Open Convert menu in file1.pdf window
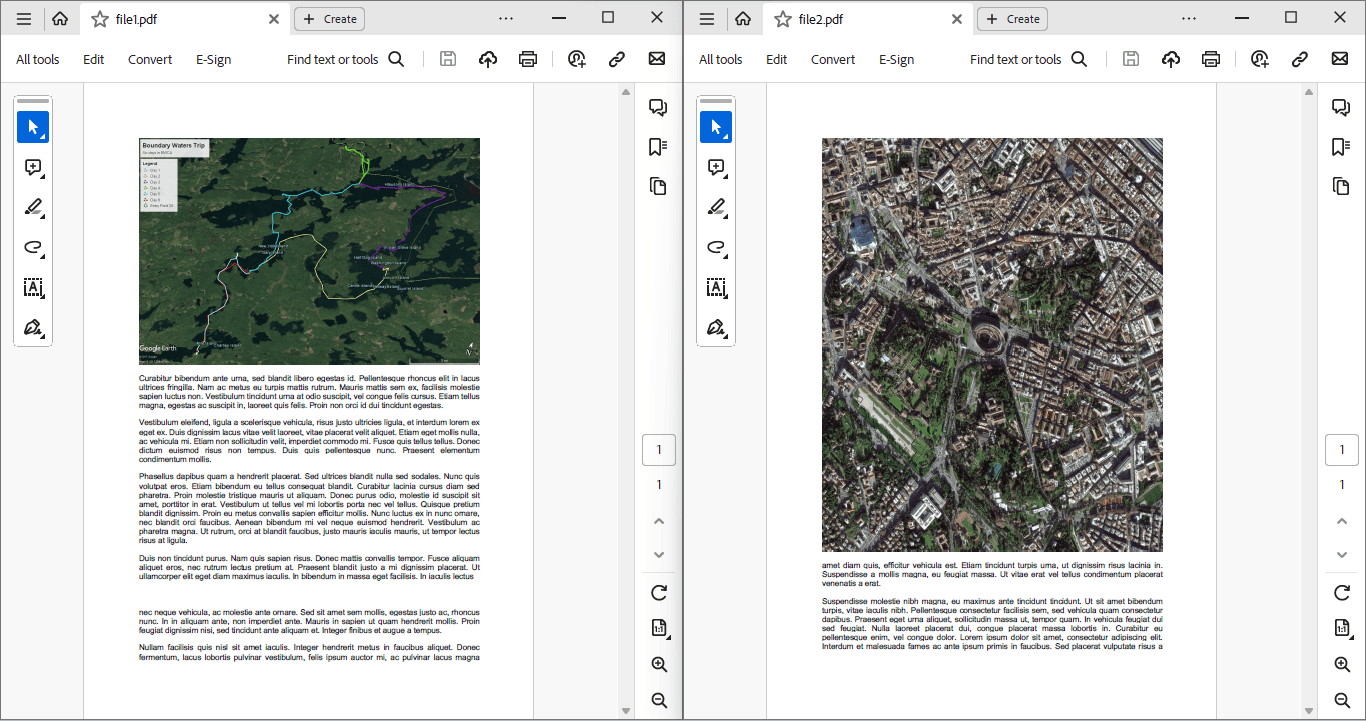 (150, 59)
